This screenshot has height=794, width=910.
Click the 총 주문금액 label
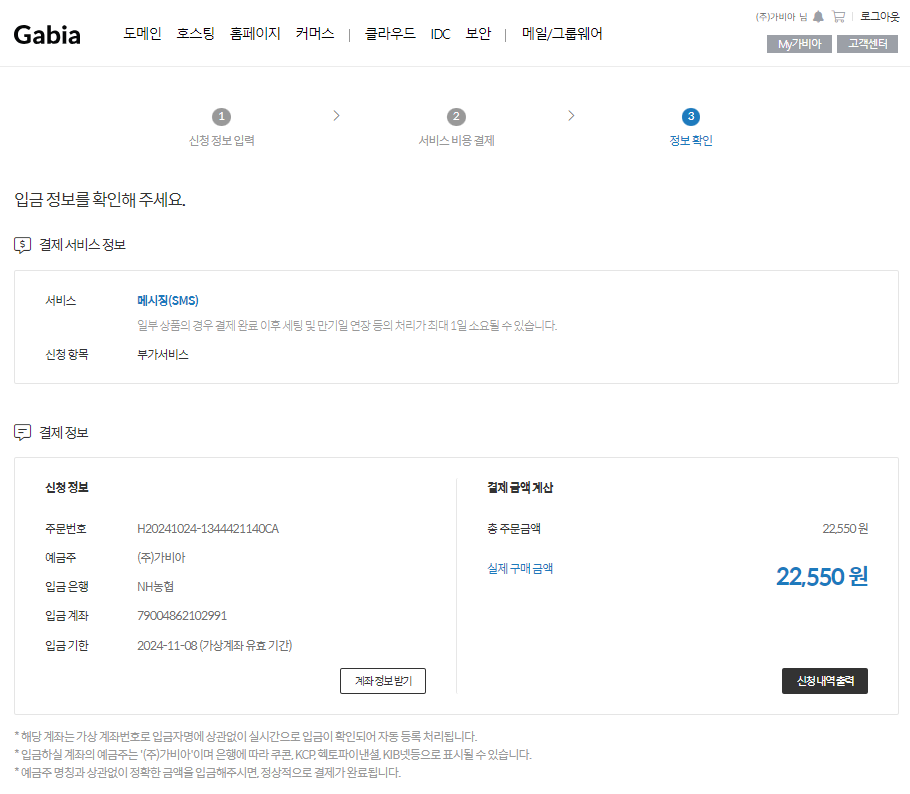[x=514, y=529]
